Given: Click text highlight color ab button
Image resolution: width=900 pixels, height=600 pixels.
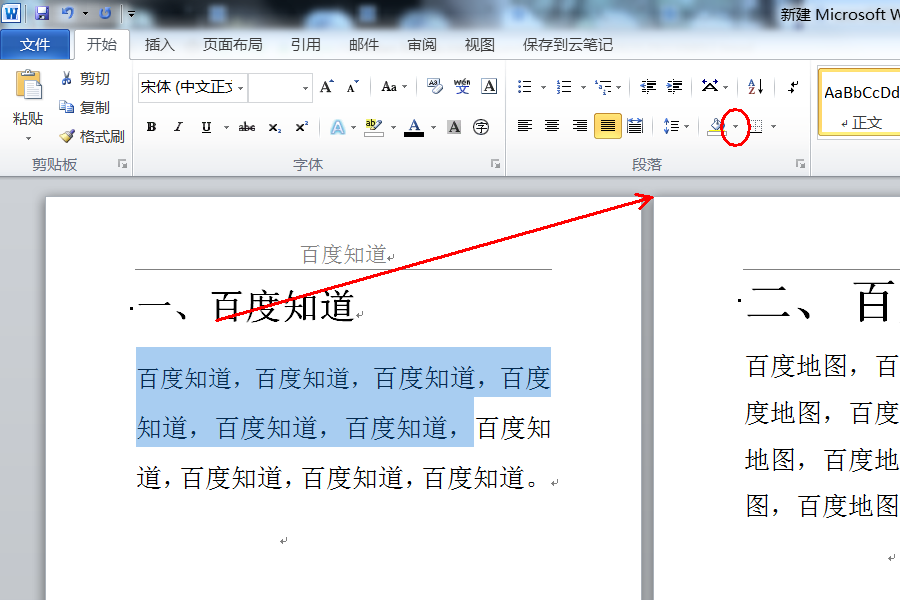Looking at the screenshot, I should pyautogui.click(x=374, y=127).
